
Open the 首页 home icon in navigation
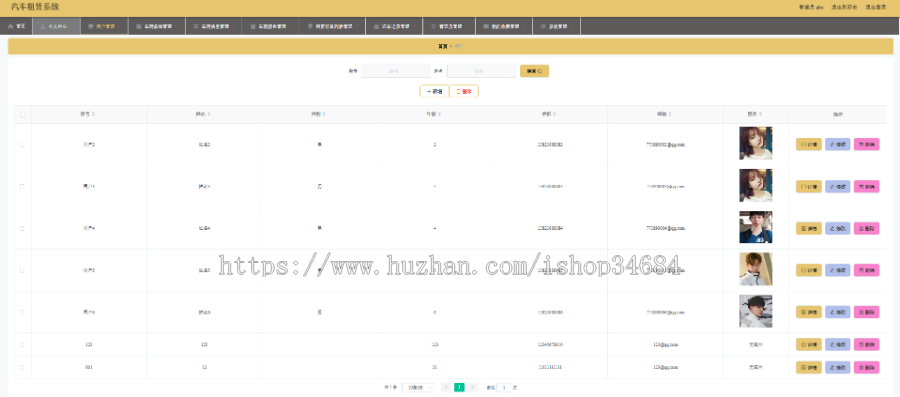coord(16,26)
